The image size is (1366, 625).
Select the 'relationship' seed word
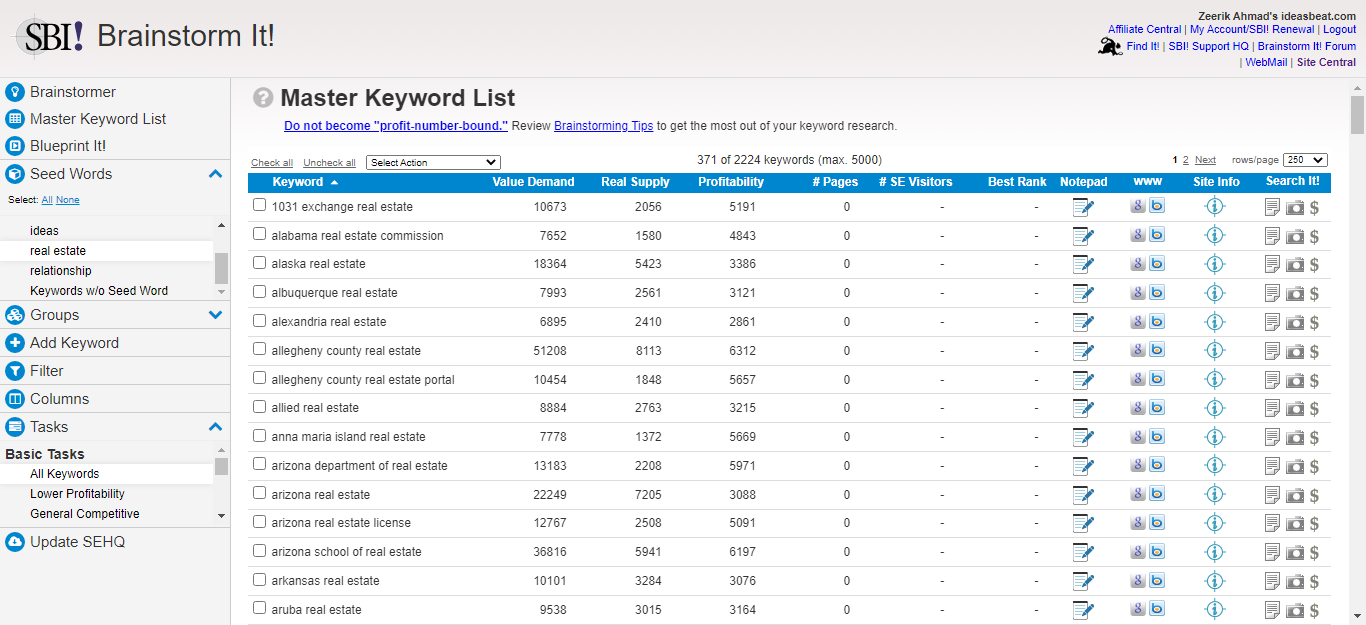tap(61, 271)
